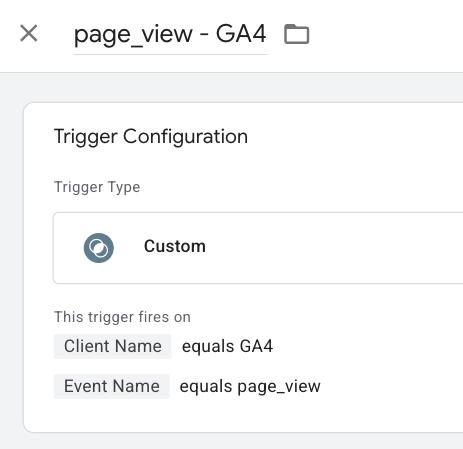Click the bold 'Custom' trigger type label

coord(175,247)
